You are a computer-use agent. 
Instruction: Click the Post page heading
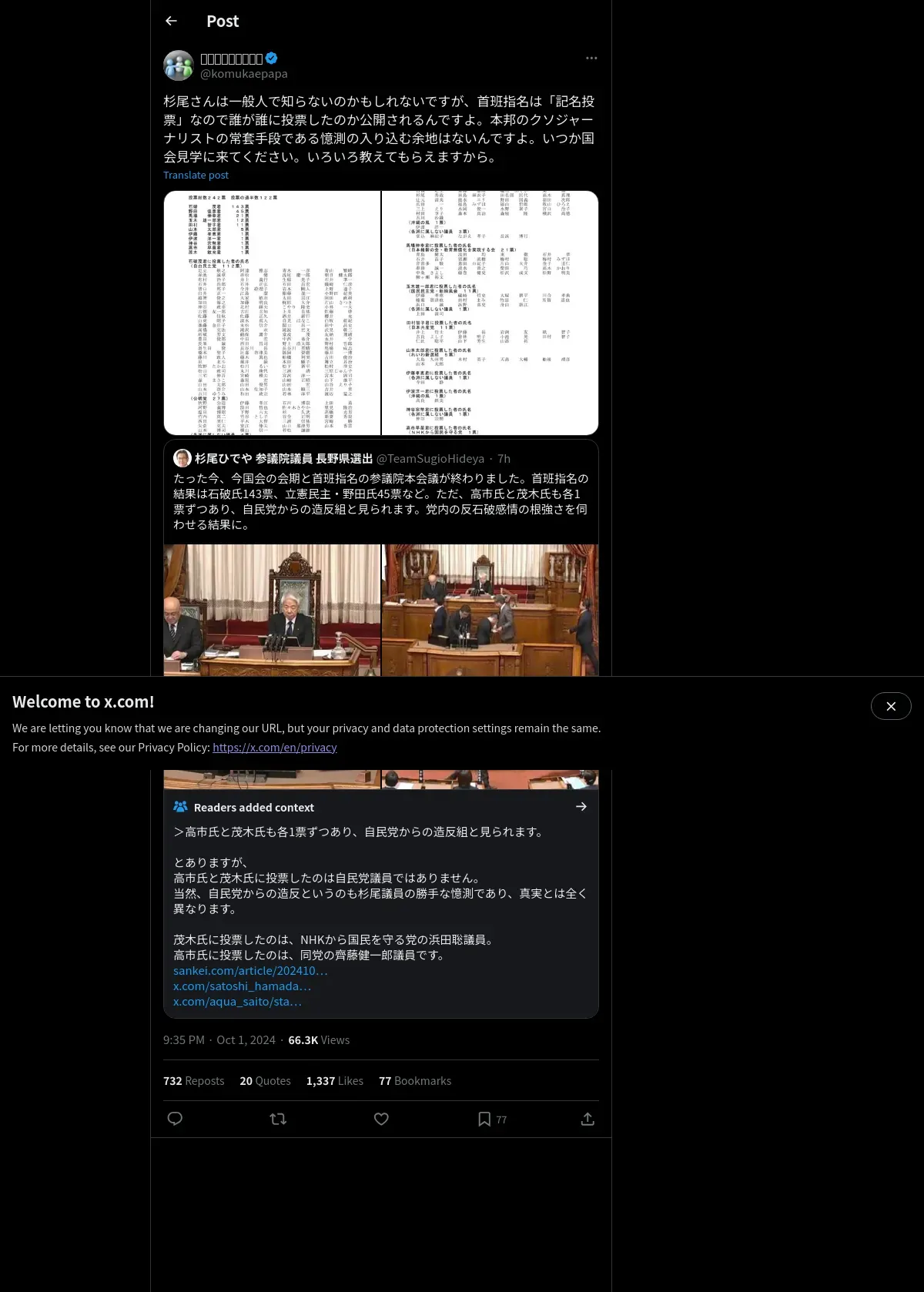[223, 22]
